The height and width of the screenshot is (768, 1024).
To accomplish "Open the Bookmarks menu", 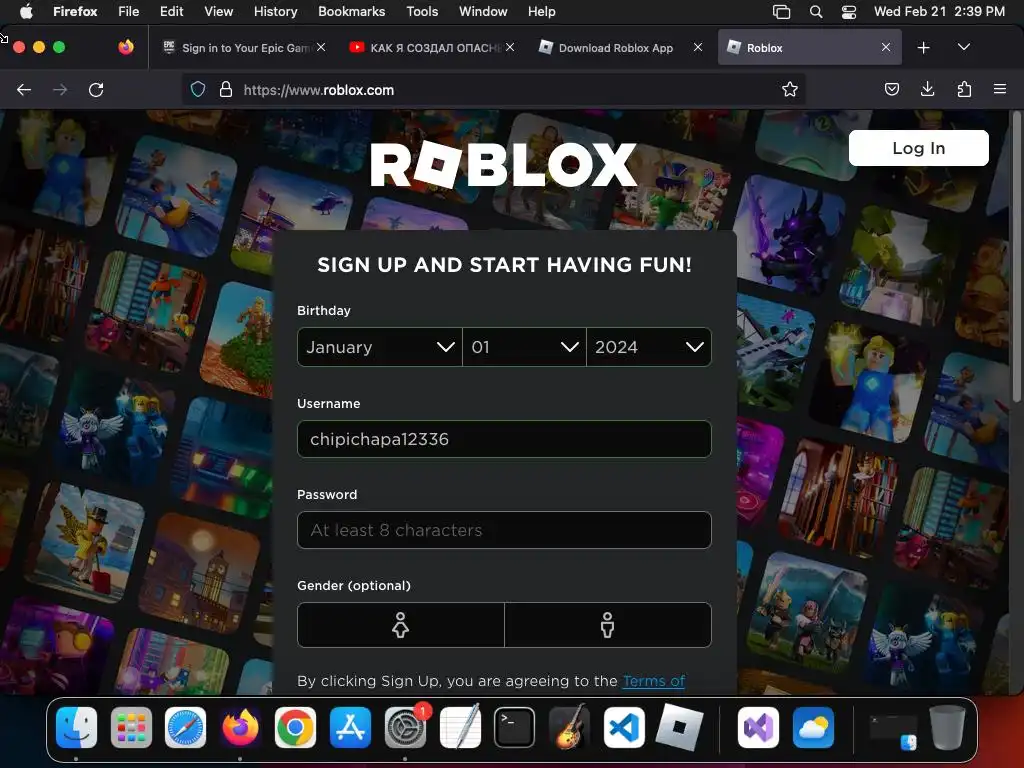I will click(x=351, y=12).
